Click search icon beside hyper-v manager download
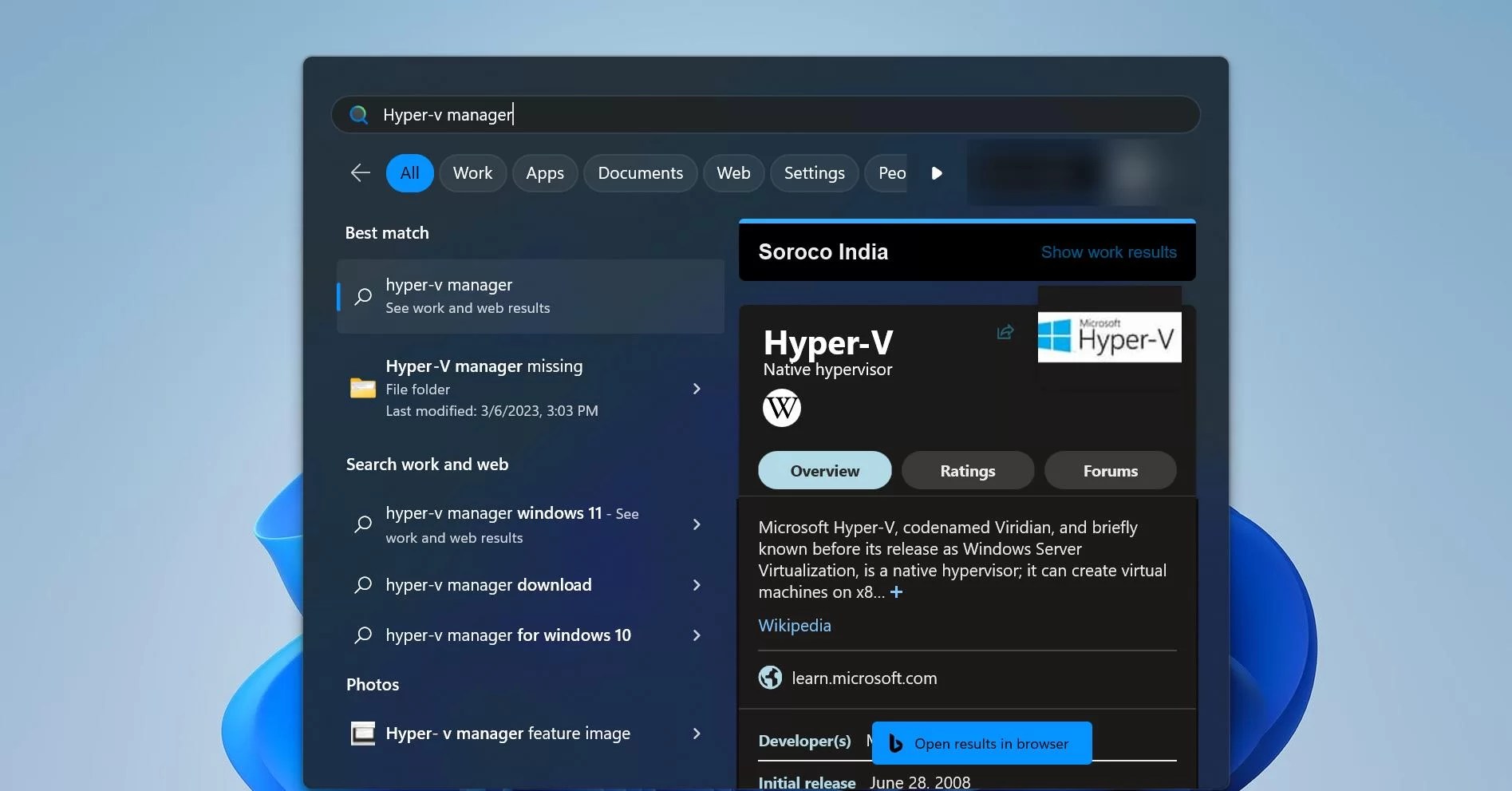Screen dimensions: 1512x791 (363, 585)
